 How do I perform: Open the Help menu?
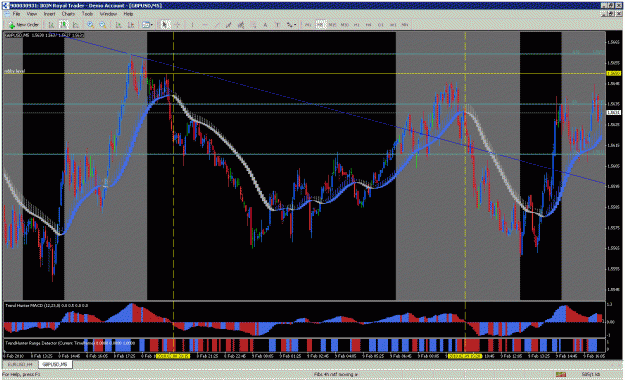(x=128, y=14)
